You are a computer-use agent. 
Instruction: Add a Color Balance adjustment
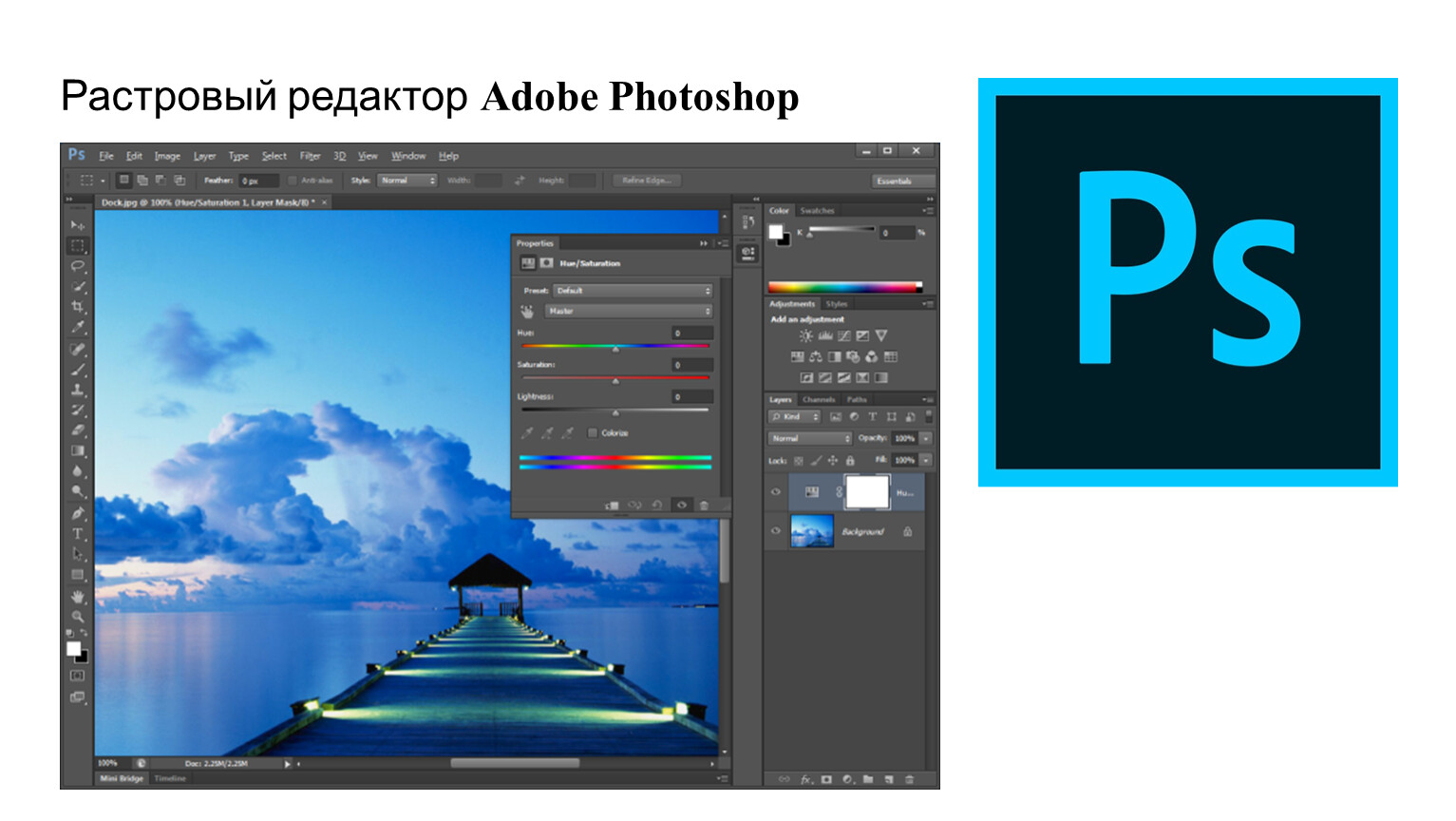tap(816, 357)
